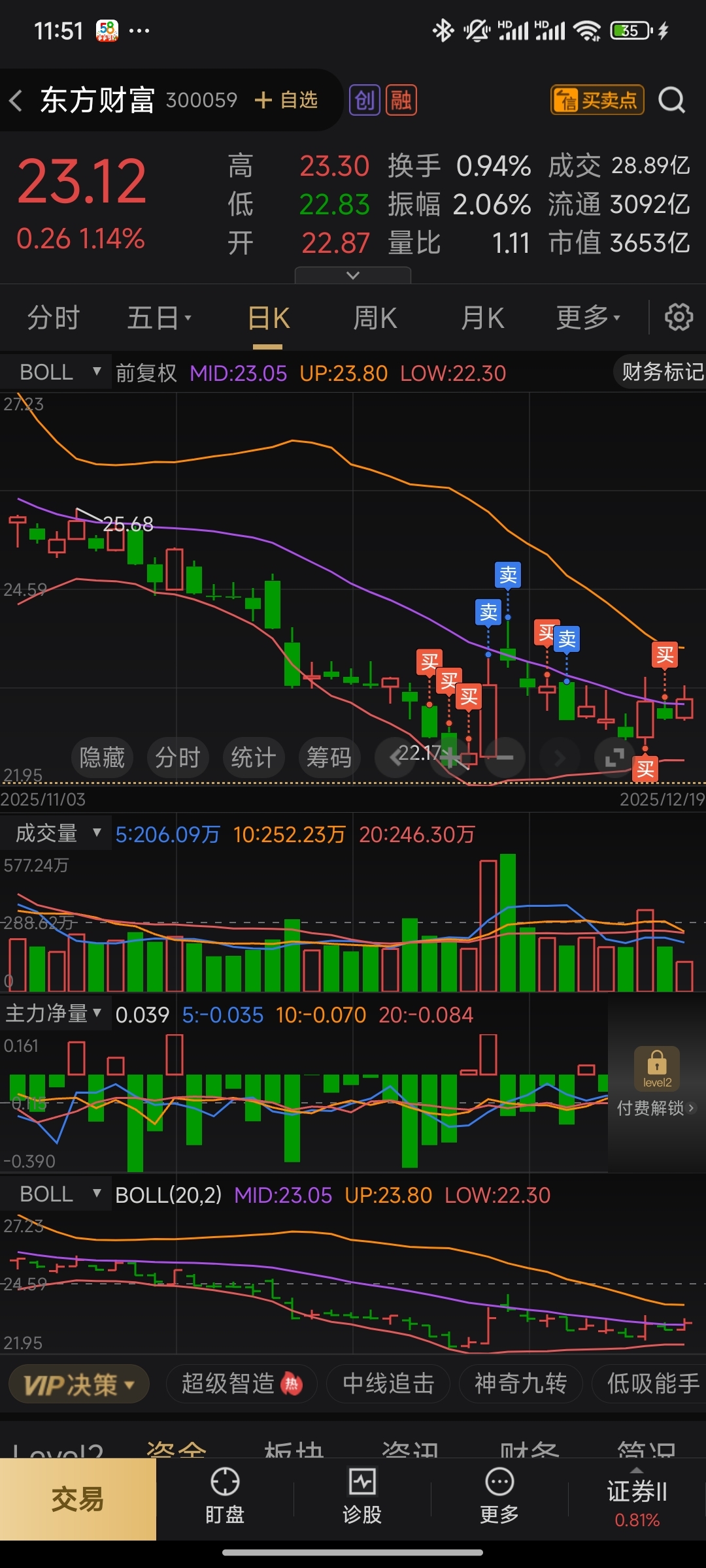Select the 周K tab
The width and height of the screenshot is (706, 1568).
375,318
